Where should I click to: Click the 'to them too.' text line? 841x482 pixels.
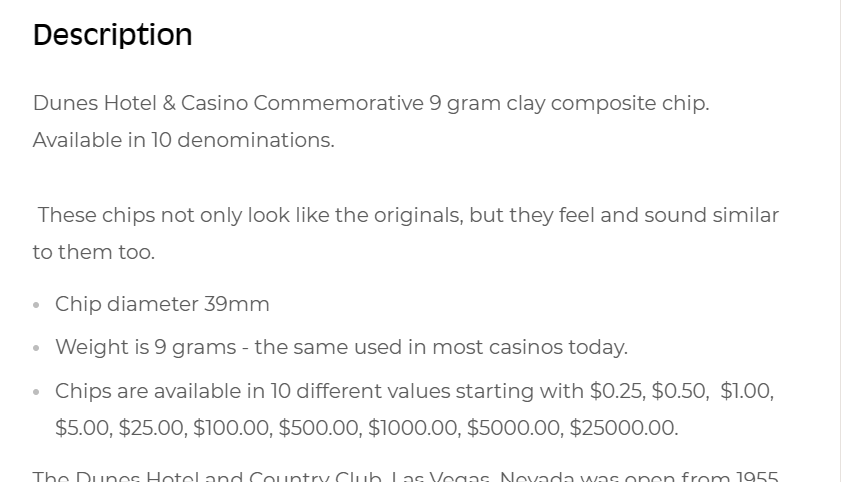94,252
